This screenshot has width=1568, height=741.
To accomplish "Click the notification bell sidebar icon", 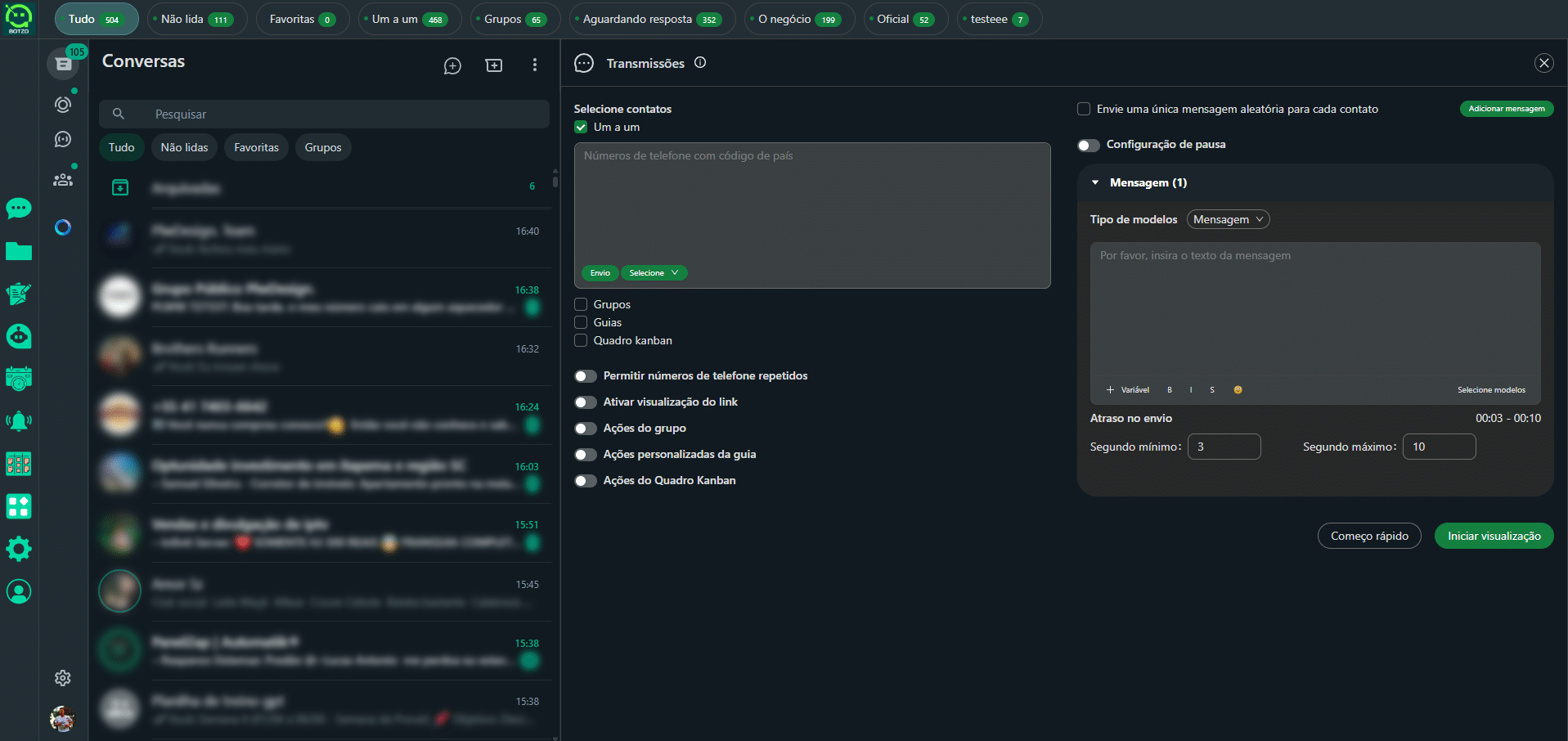I will [19, 421].
